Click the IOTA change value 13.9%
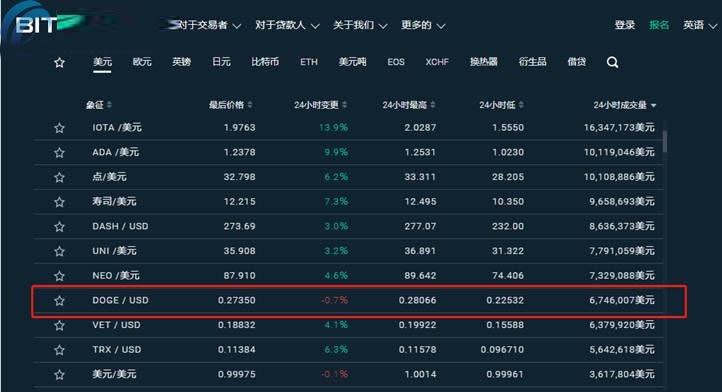 coord(333,128)
